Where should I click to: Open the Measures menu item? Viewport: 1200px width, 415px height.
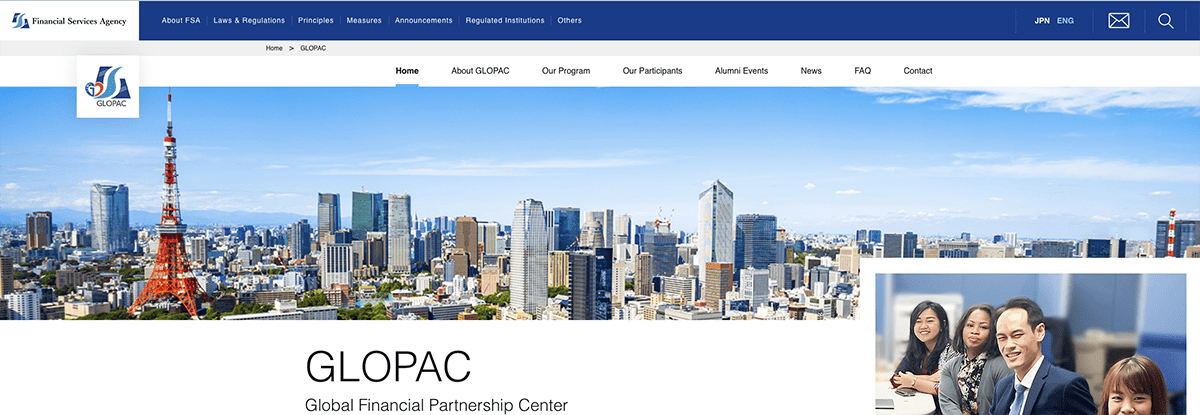[x=364, y=20]
